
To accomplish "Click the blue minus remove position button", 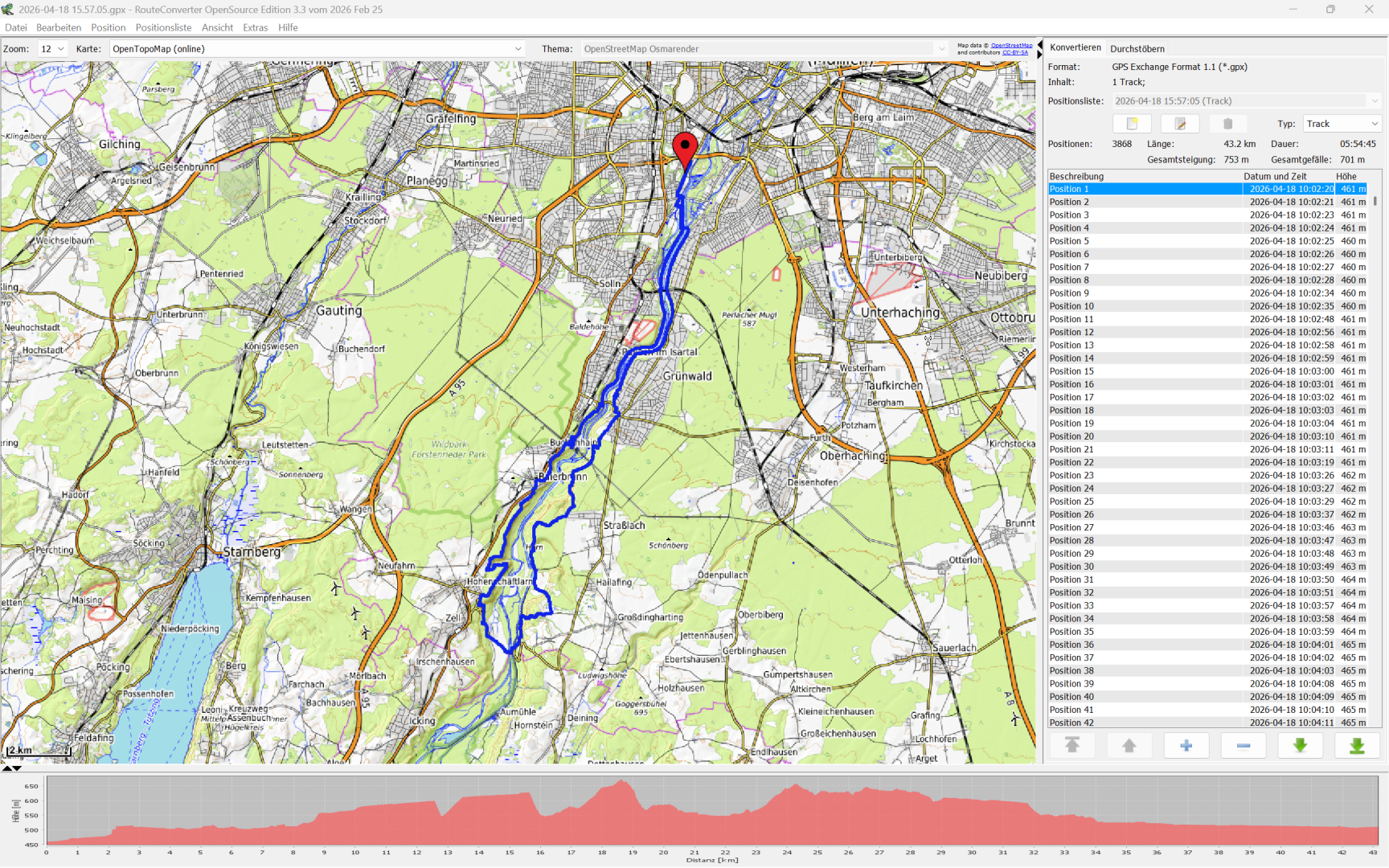I will point(1243,746).
